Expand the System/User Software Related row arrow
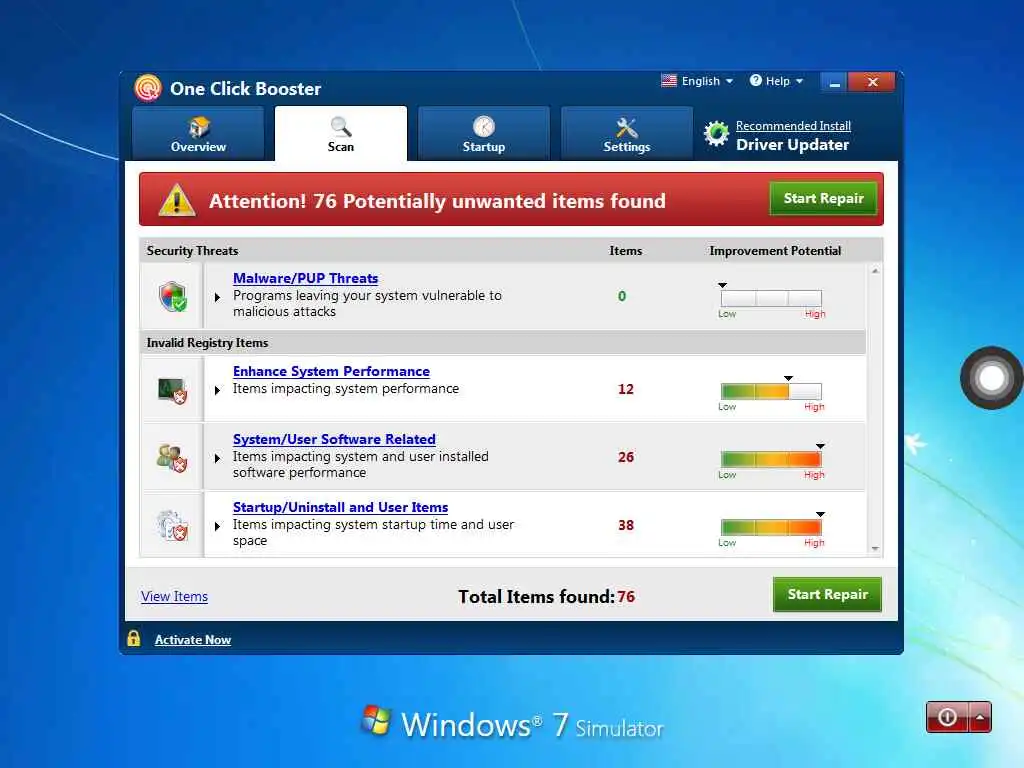This screenshot has height=768, width=1024. point(217,458)
